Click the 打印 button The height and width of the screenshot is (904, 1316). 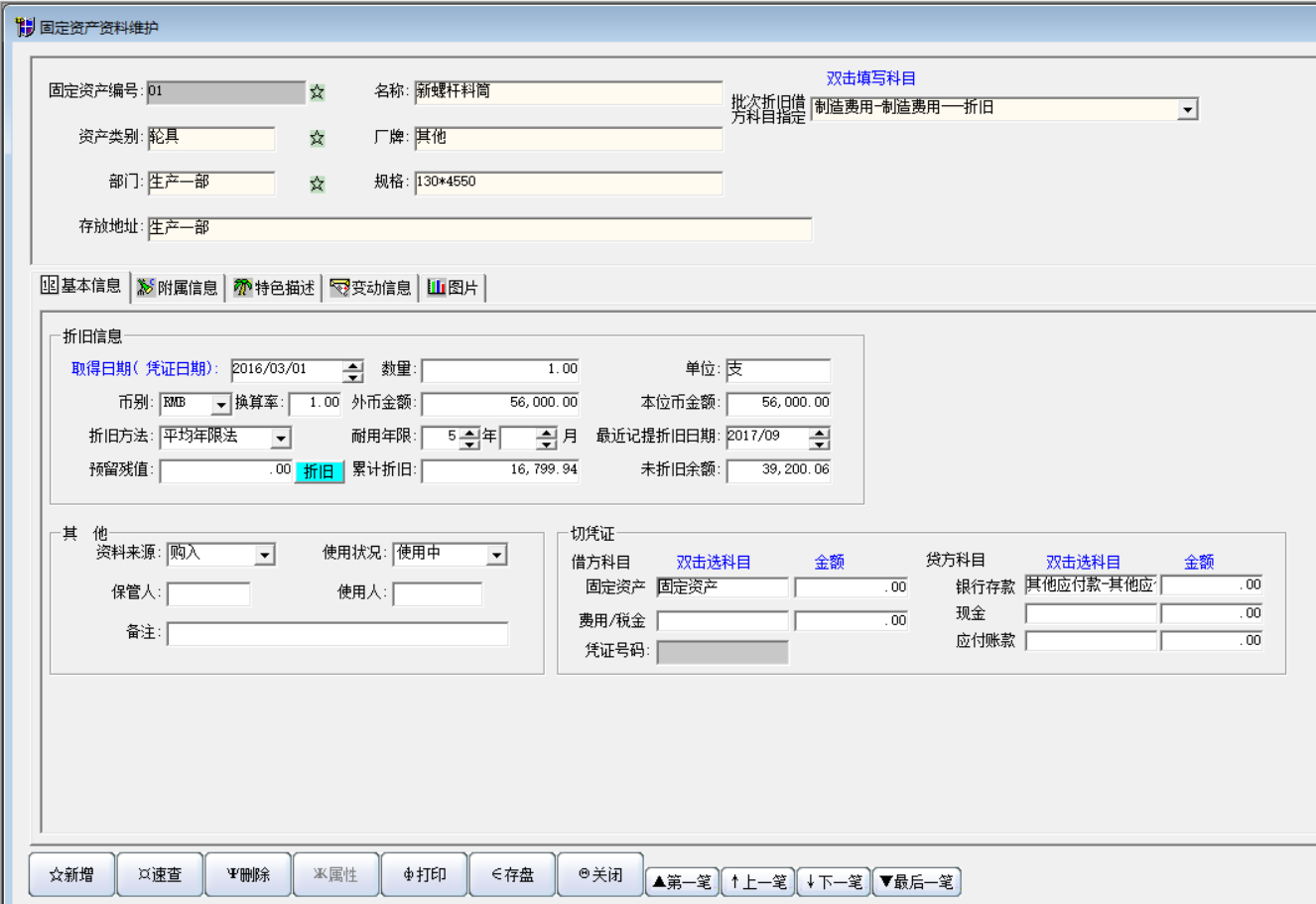point(425,874)
